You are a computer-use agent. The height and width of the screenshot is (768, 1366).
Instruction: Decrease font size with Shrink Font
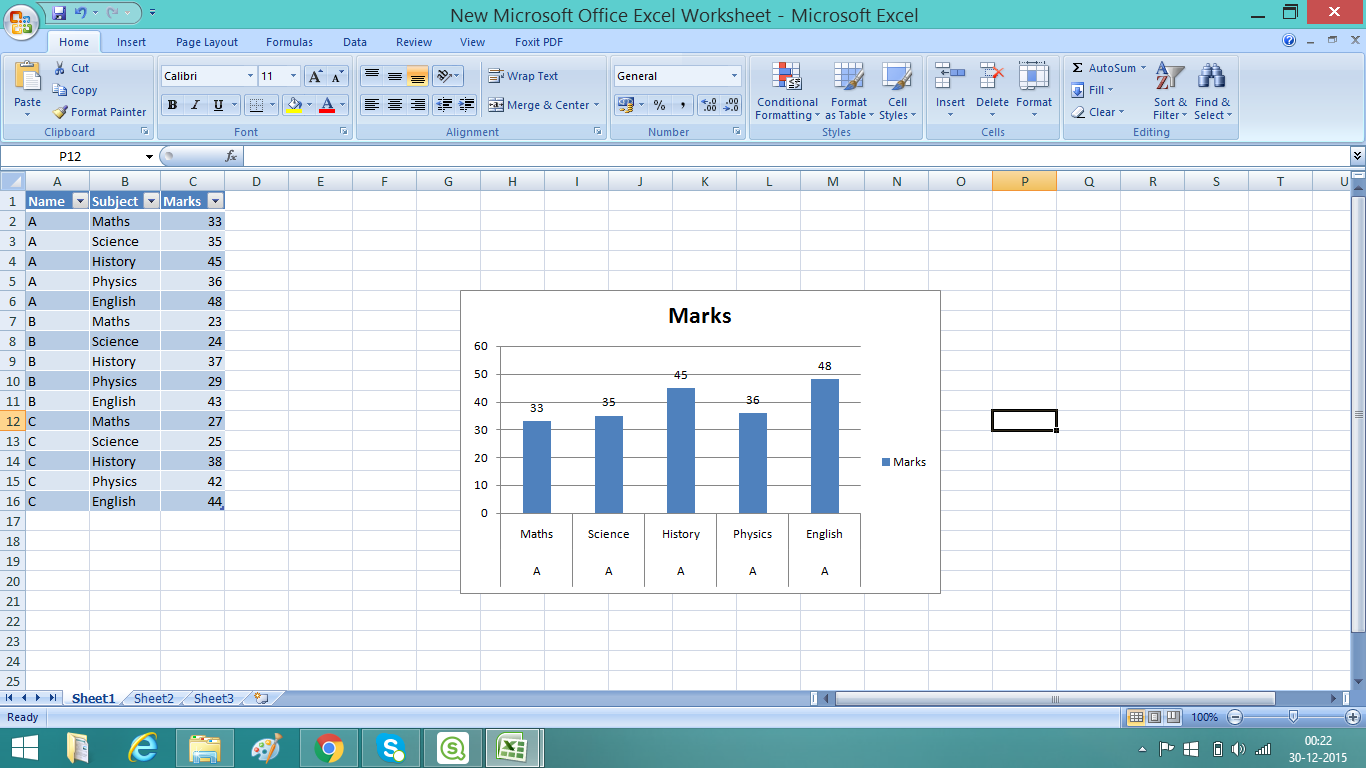pos(337,76)
